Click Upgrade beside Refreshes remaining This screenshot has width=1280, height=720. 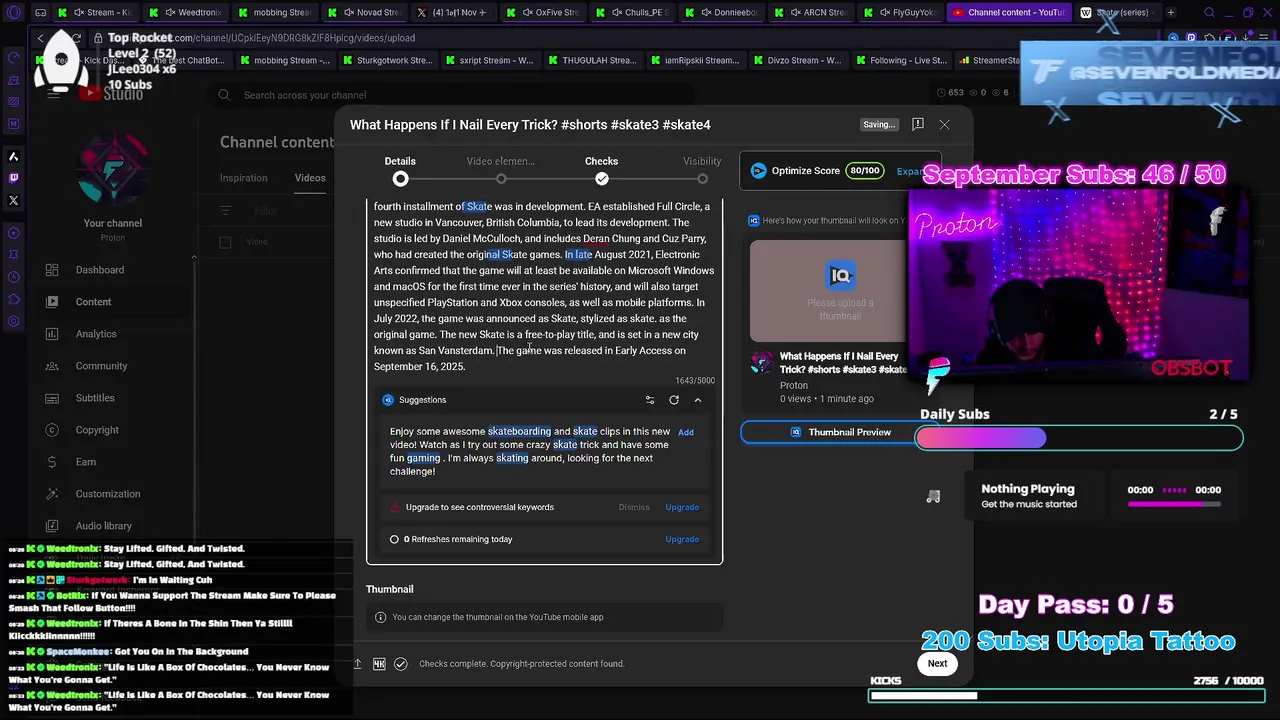[x=682, y=539]
